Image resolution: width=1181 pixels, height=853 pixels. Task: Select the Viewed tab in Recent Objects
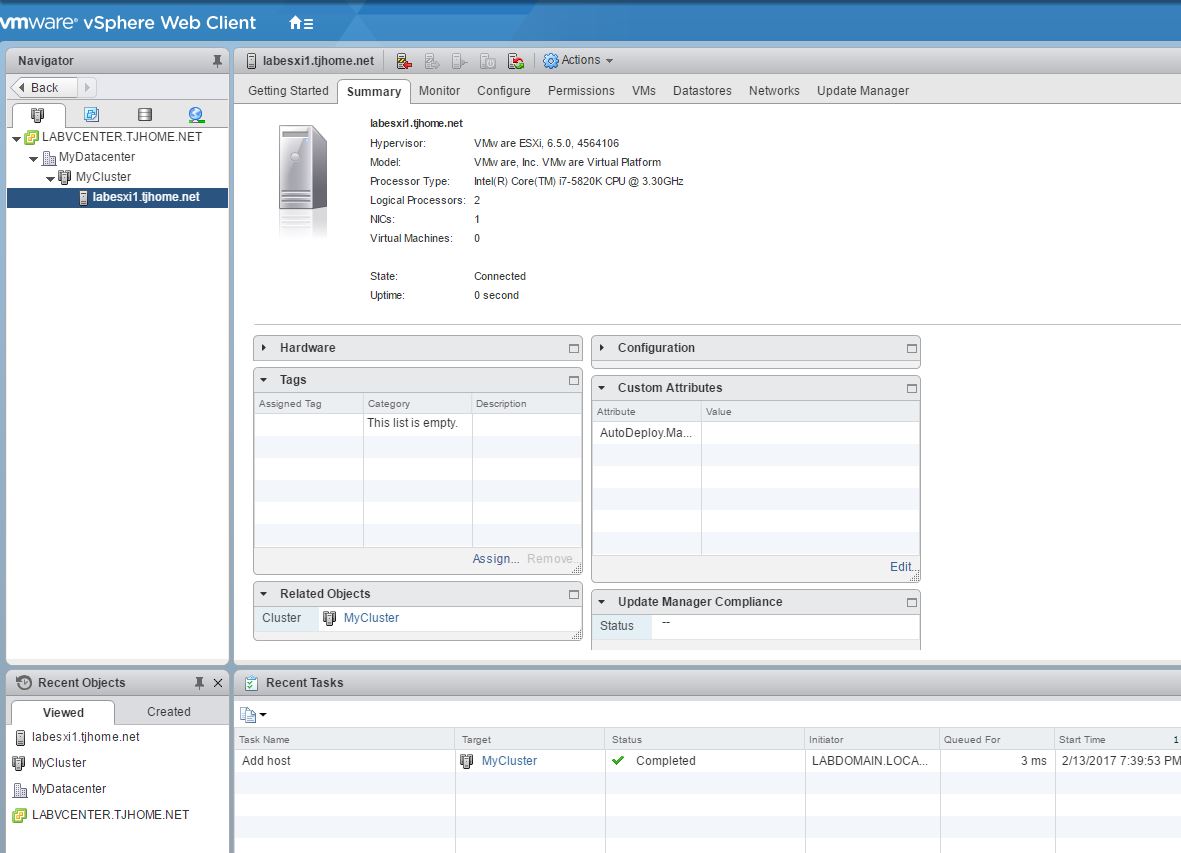(x=63, y=712)
